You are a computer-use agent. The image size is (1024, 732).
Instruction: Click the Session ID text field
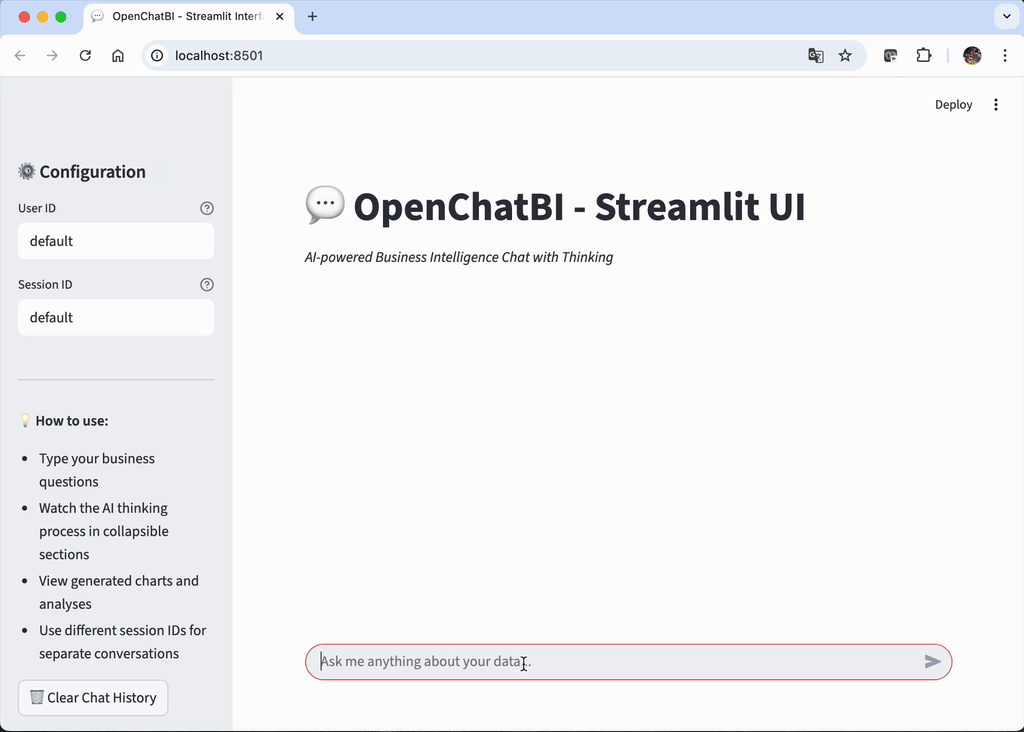coord(116,317)
